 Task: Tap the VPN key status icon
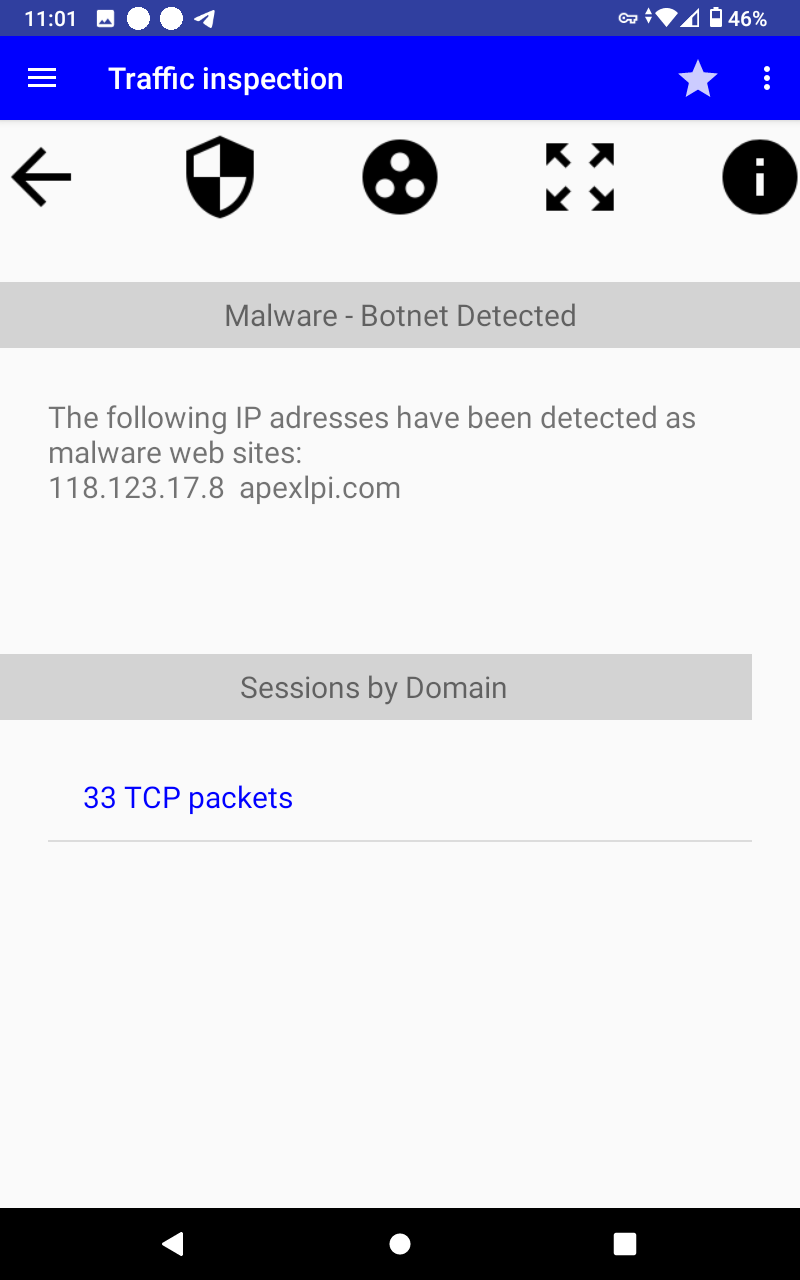628,18
